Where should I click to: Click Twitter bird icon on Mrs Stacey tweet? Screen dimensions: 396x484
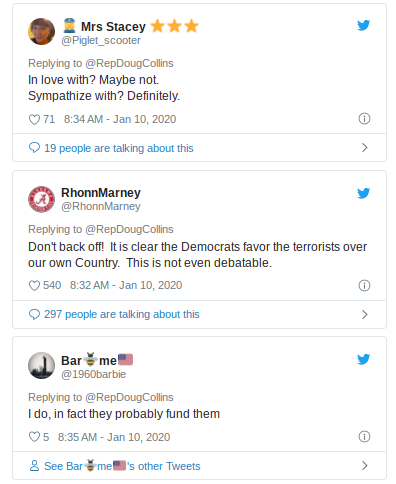pyautogui.click(x=364, y=25)
